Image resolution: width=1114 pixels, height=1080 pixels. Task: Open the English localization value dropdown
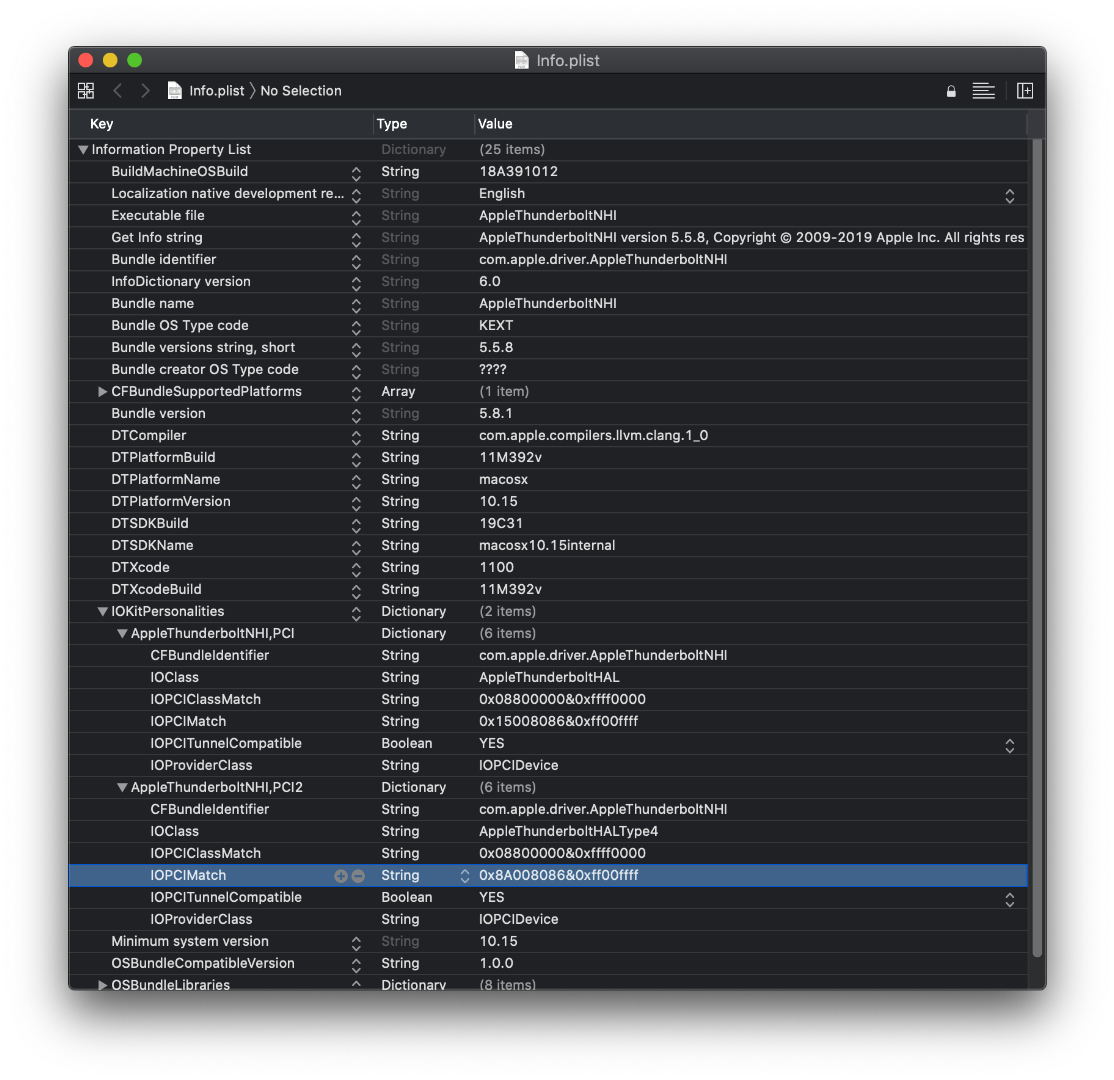[x=1009, y=194]
